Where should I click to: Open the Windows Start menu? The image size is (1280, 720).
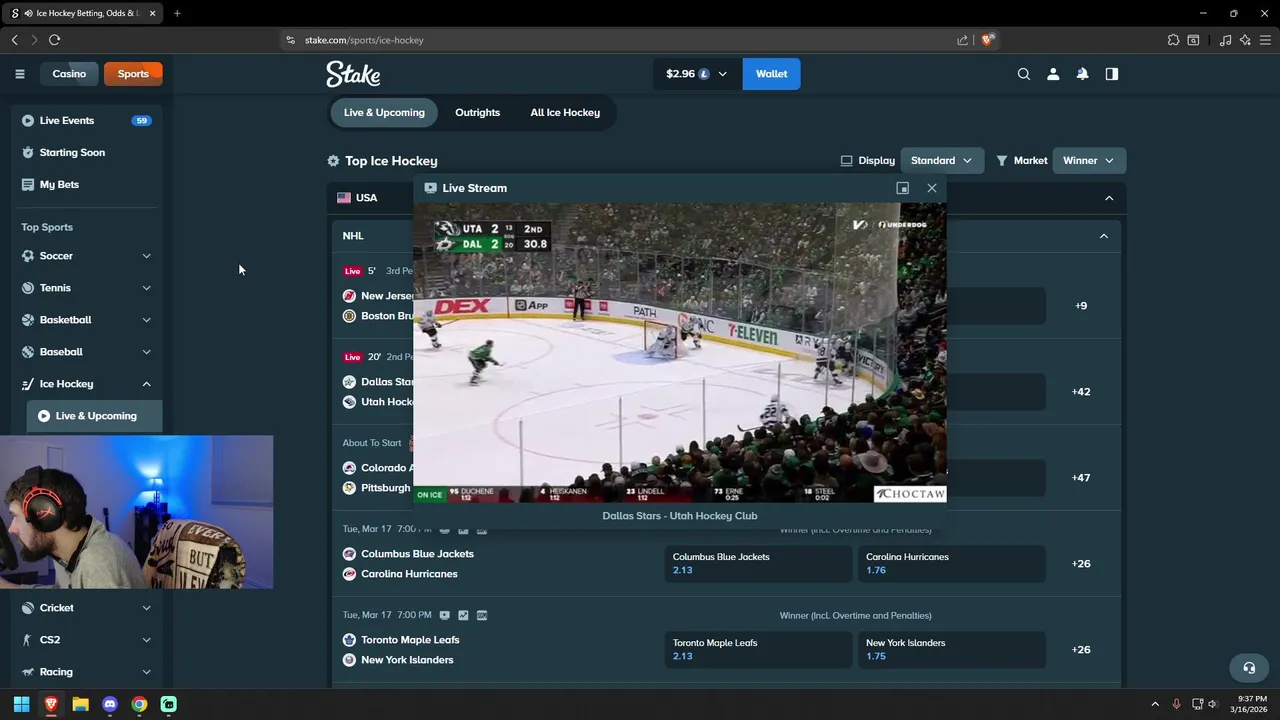click(x=21, y=704)
